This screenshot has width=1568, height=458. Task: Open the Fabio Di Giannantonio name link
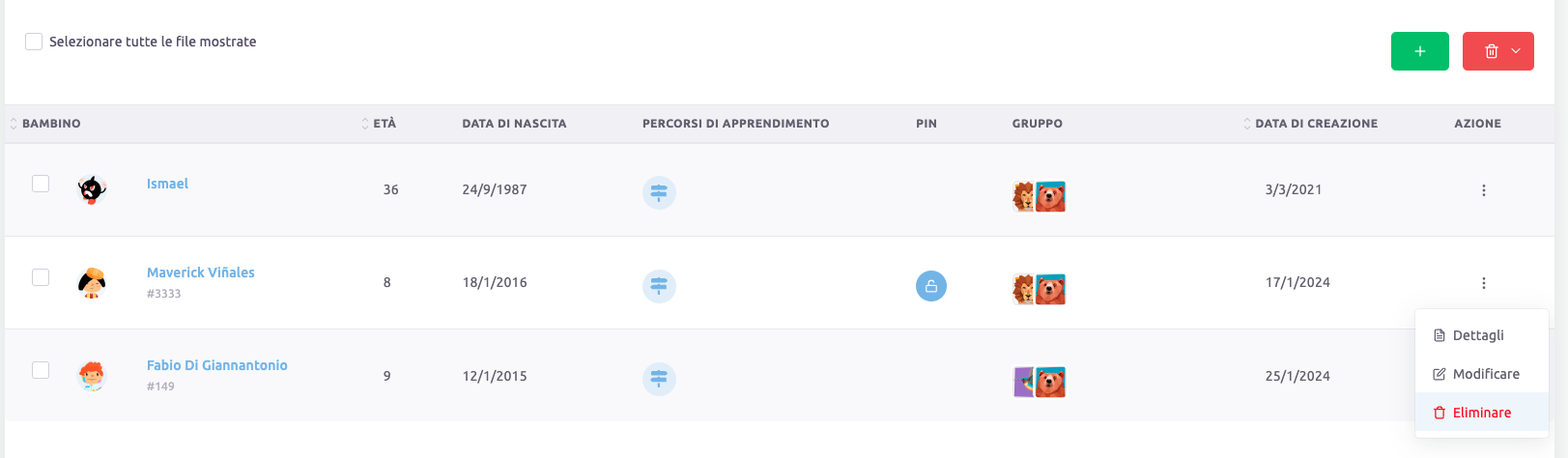216,365
